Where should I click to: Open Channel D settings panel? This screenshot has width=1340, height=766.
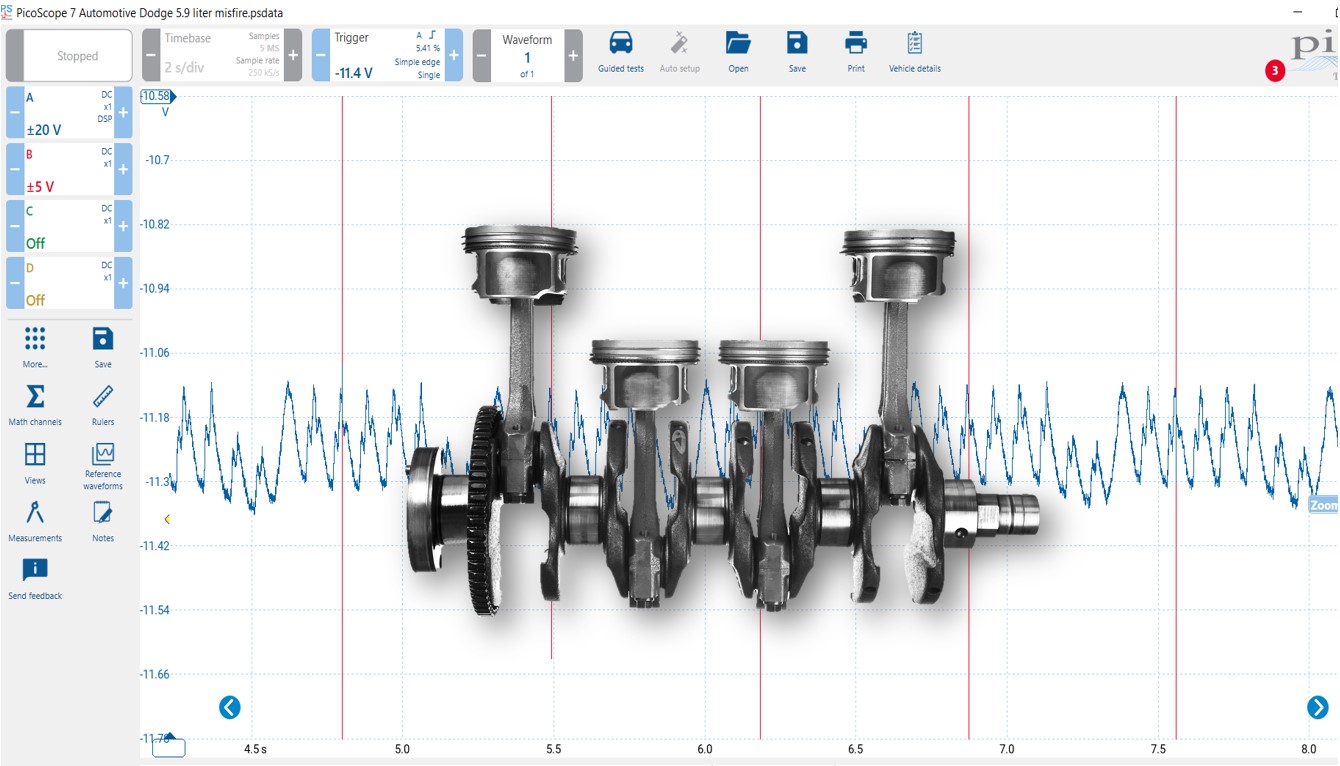[x=69, y=283]
